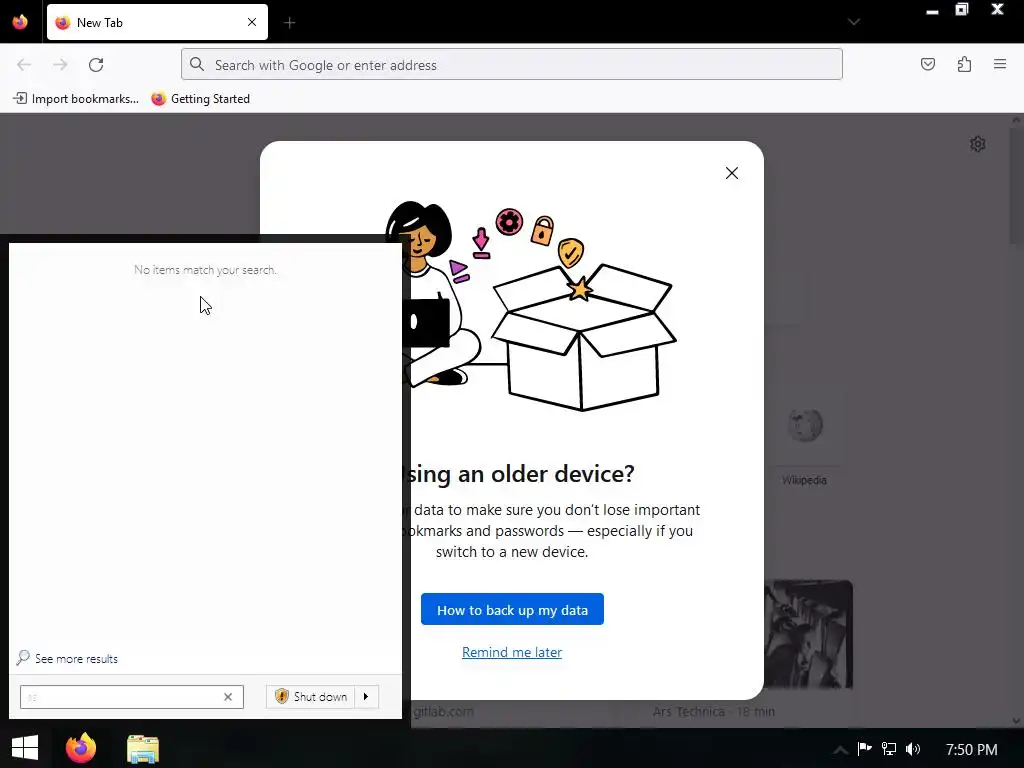
Task: Open File Explorer from the taskbar
Action: click(x=143, y=749)
